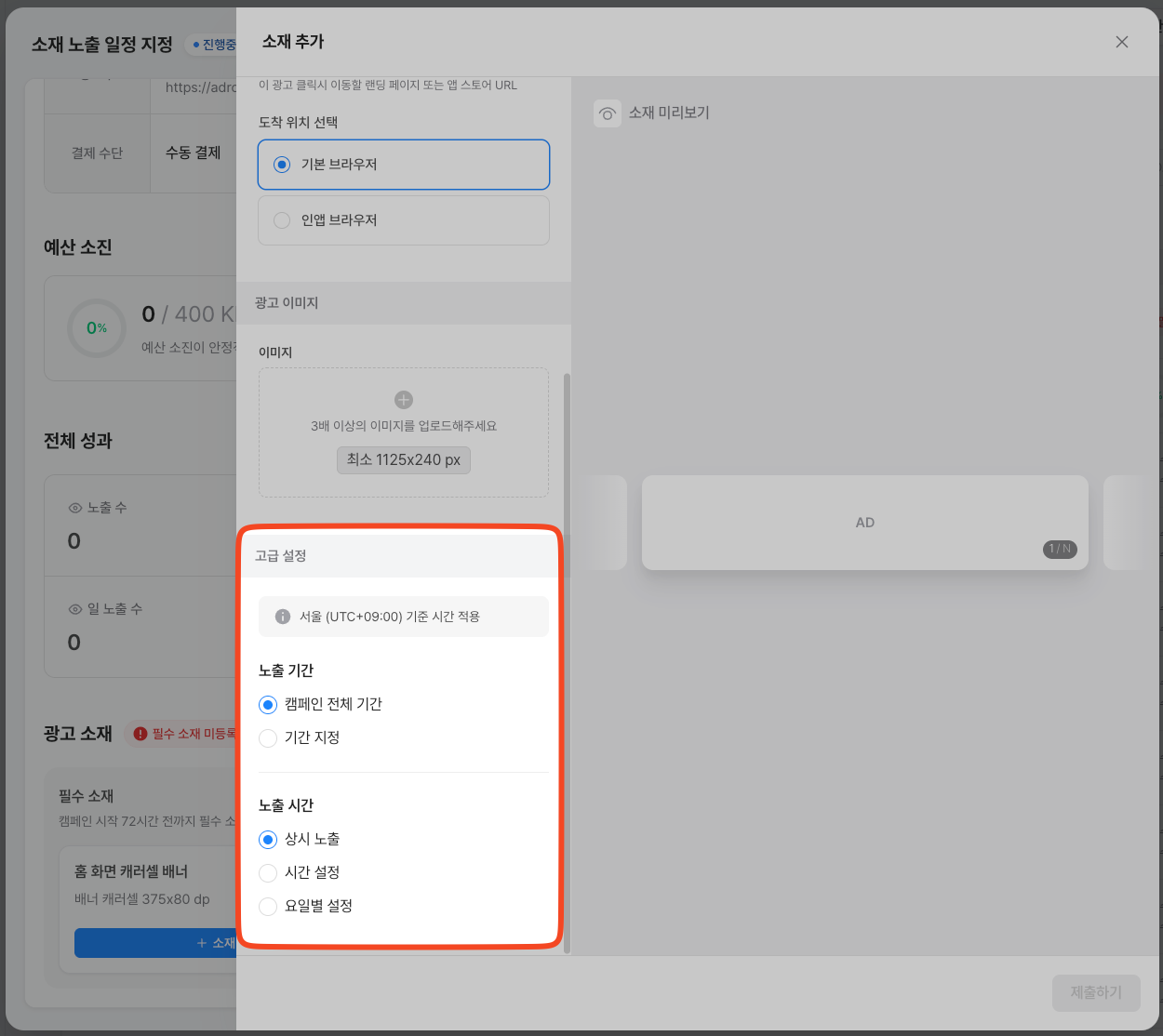Click the 0% budget progress circle
The image size is (1163, 1036).
97,328
